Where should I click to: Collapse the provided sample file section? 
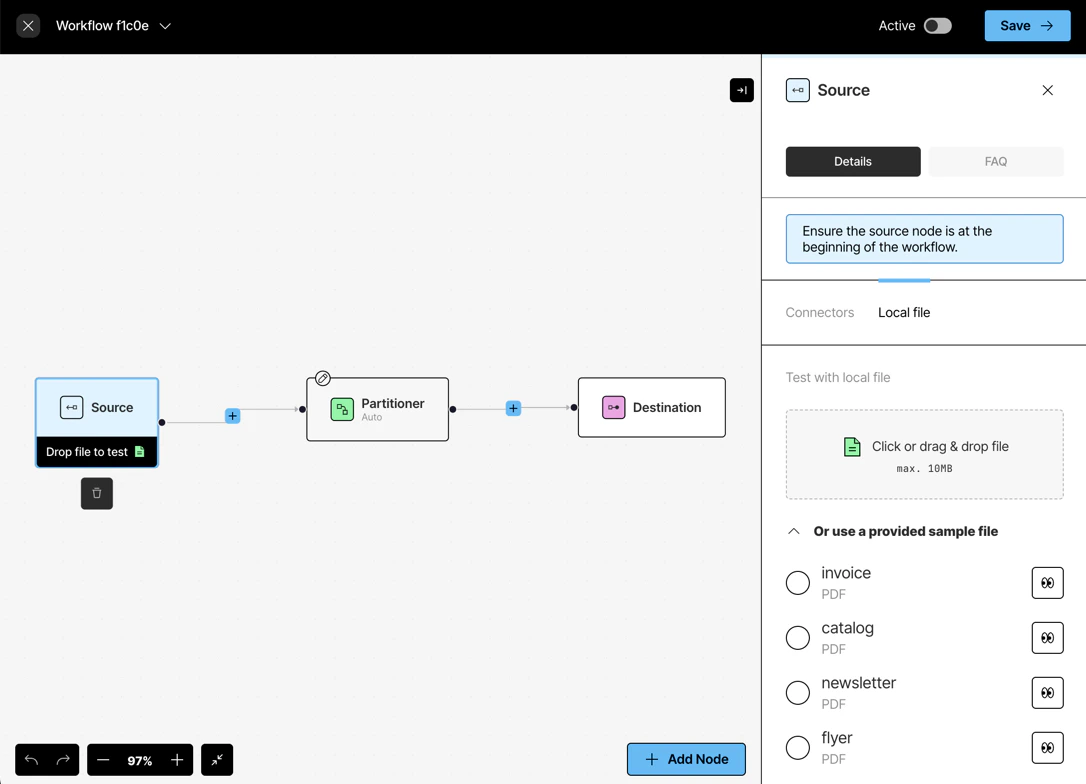(793, 531)
